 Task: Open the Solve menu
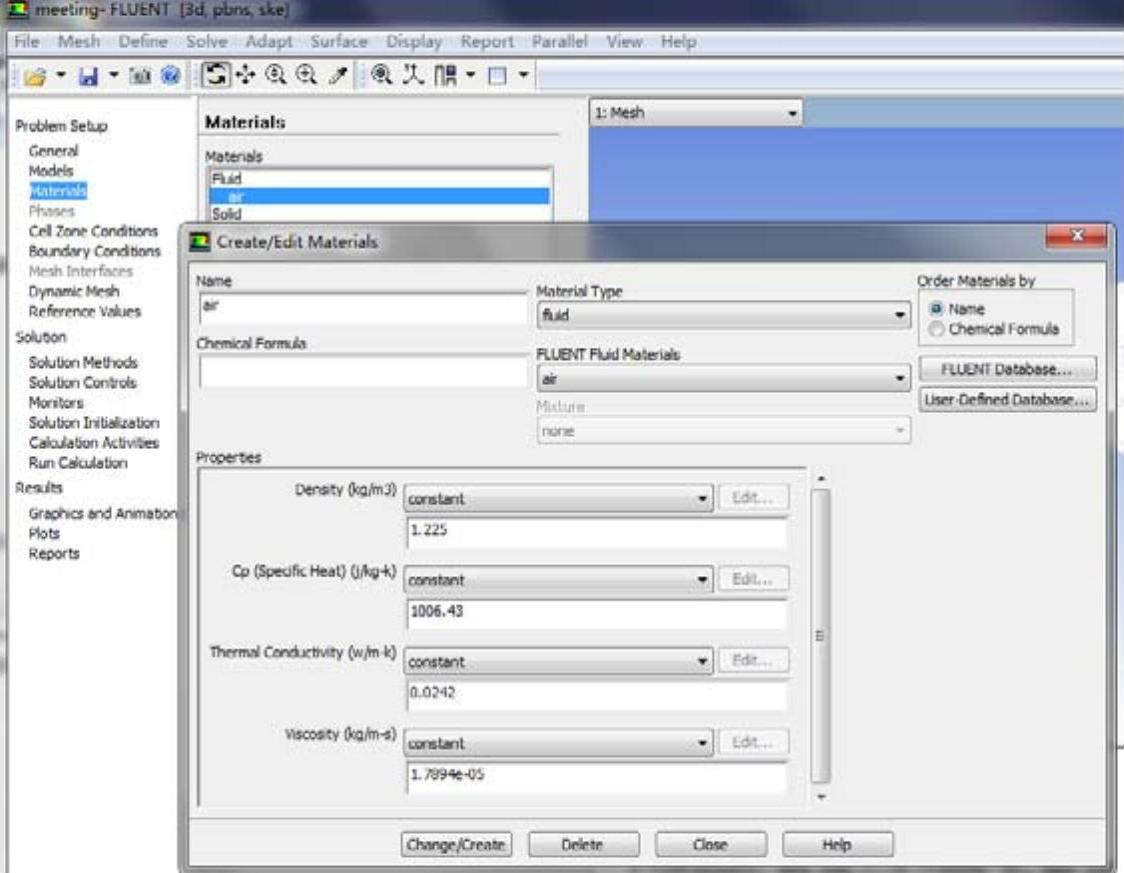pos(207,42)
